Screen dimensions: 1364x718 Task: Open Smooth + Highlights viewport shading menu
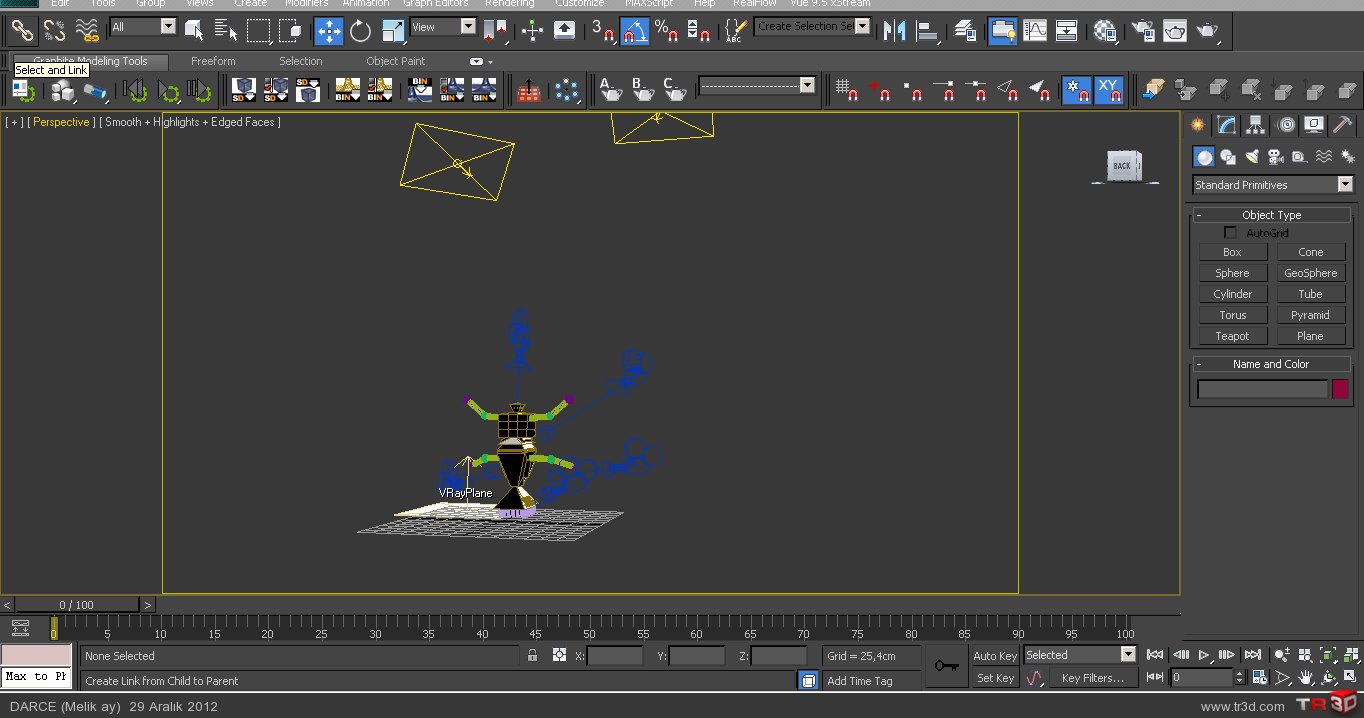[192, 122]
